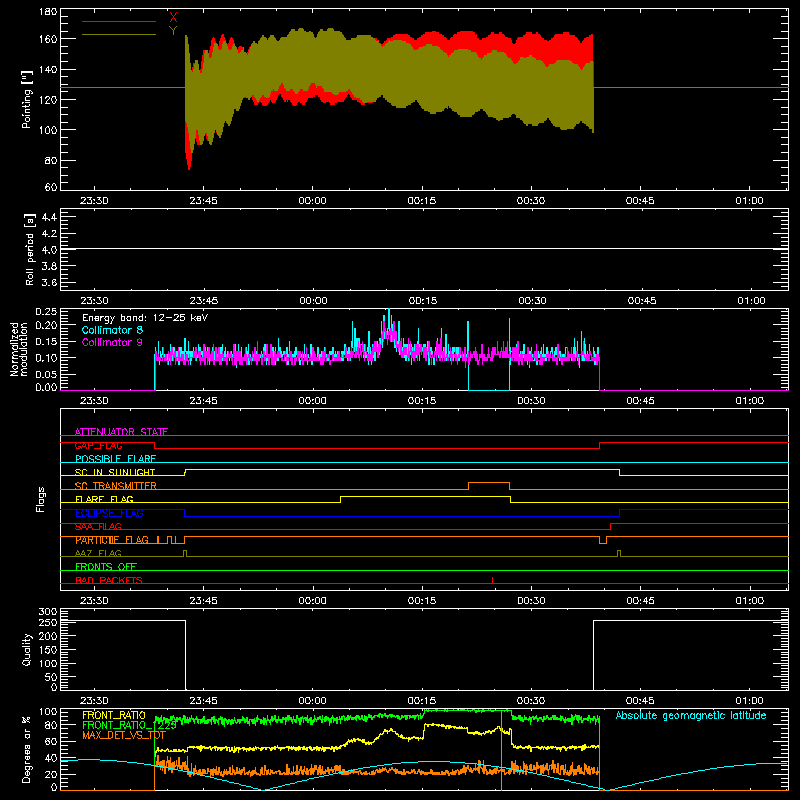Click the 20 value on Degrees axis
800x800 pixels.
[51, 774]
